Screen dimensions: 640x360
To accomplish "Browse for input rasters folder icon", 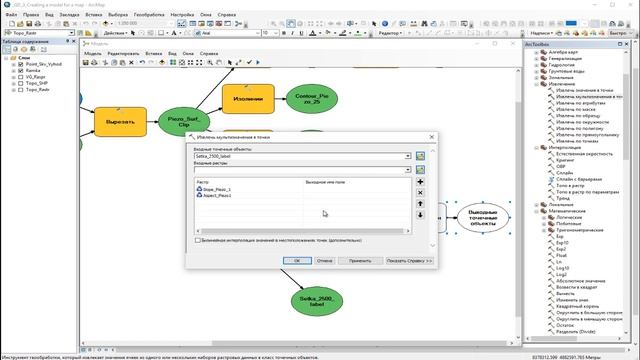I will pos(420,169).
